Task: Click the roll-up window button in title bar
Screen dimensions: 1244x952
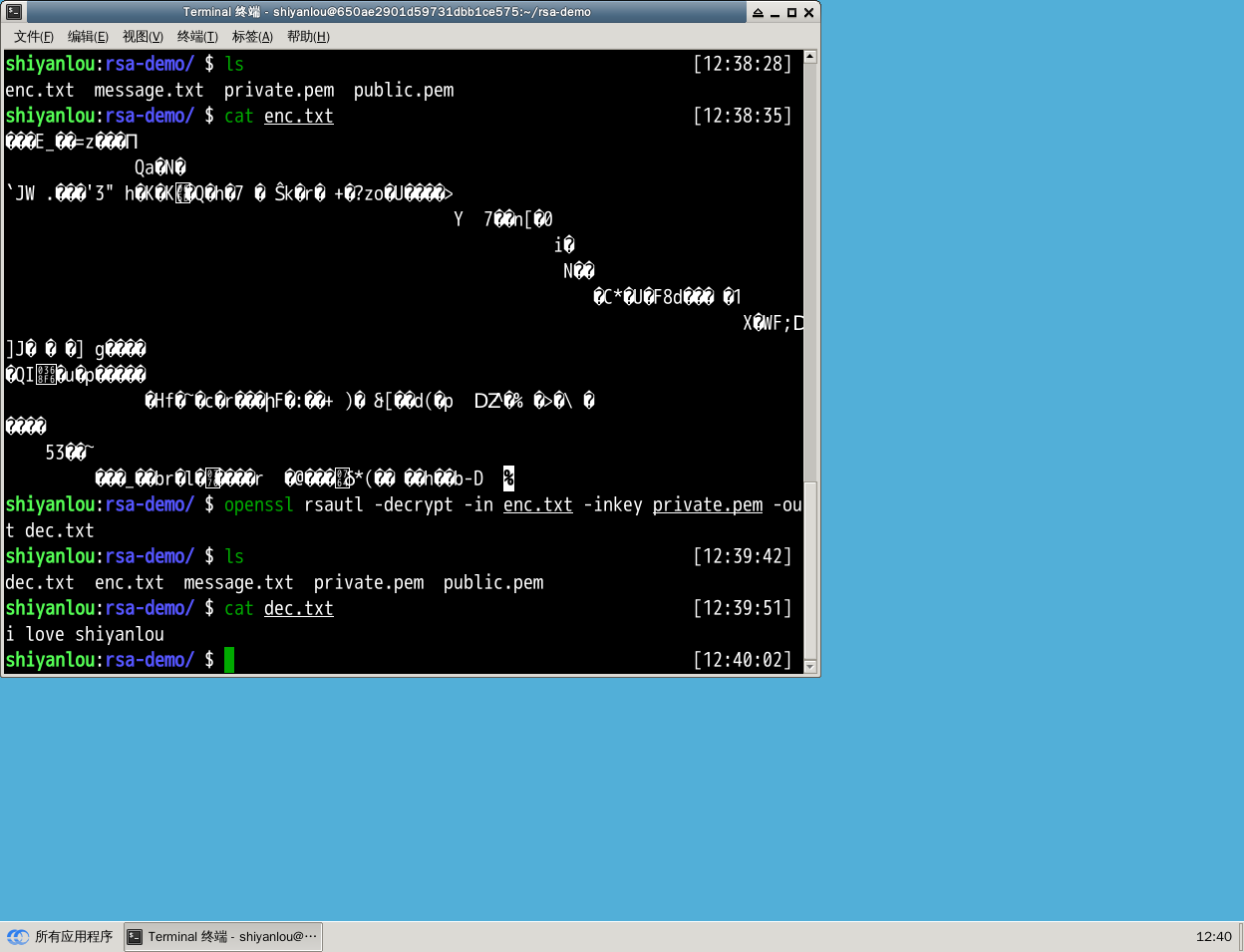Action: (758, 13)
